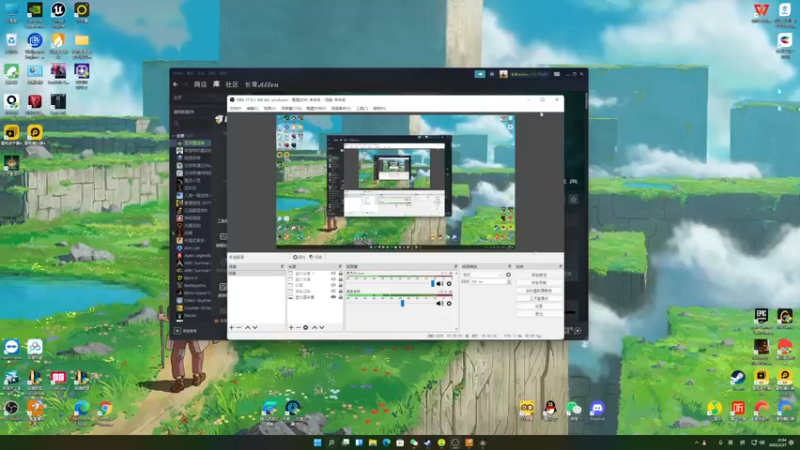Click Start Streaming button in OBS controls
The height and width of the screenshot is (450, 800).
click(539, 275)
